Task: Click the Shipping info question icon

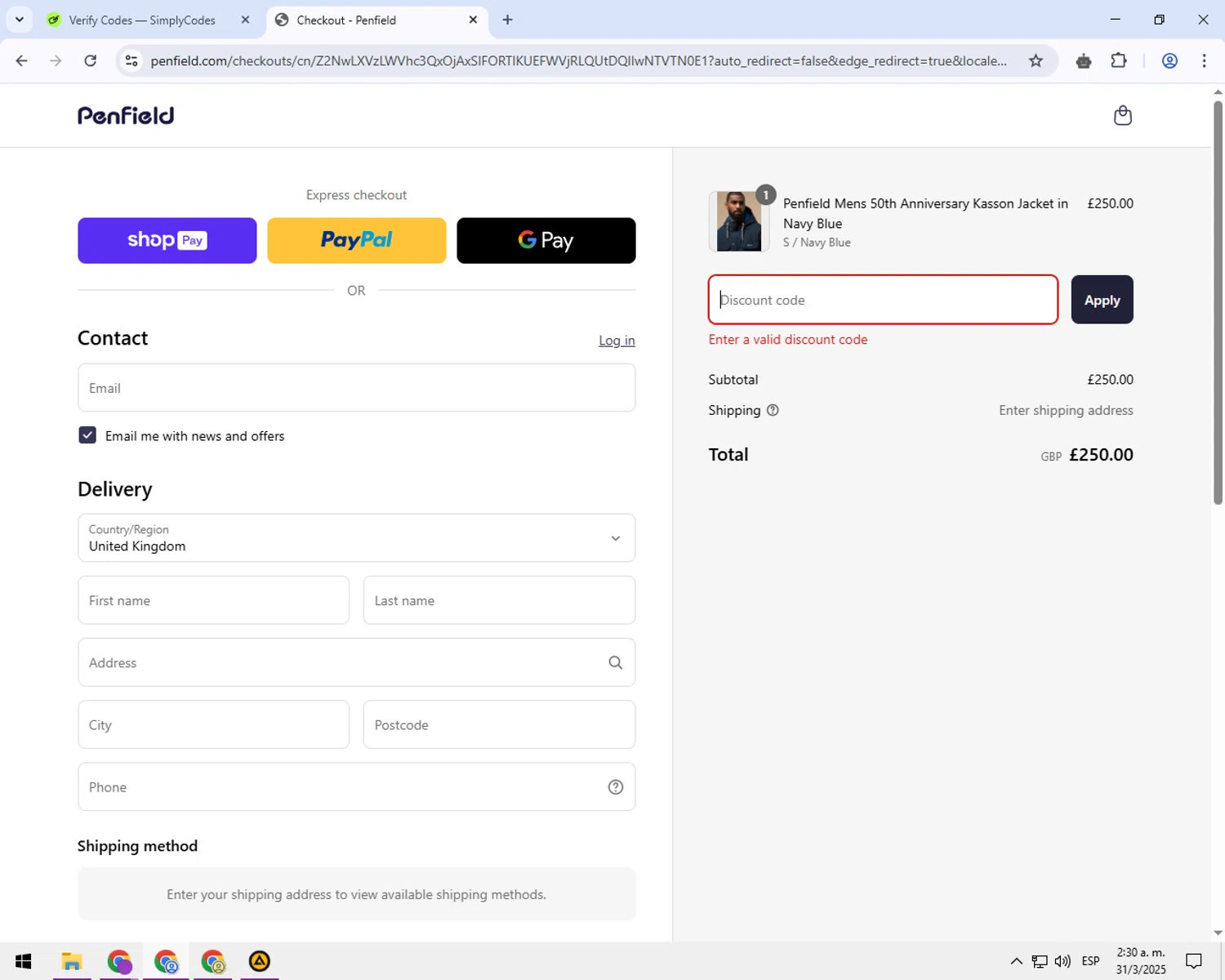Action: click(773, 411)
